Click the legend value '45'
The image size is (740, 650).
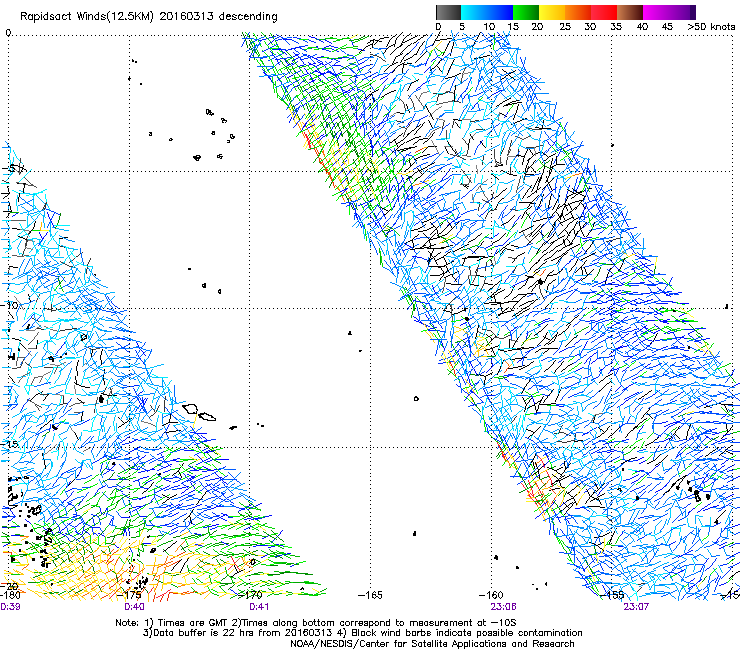click(x=667, y=27)
